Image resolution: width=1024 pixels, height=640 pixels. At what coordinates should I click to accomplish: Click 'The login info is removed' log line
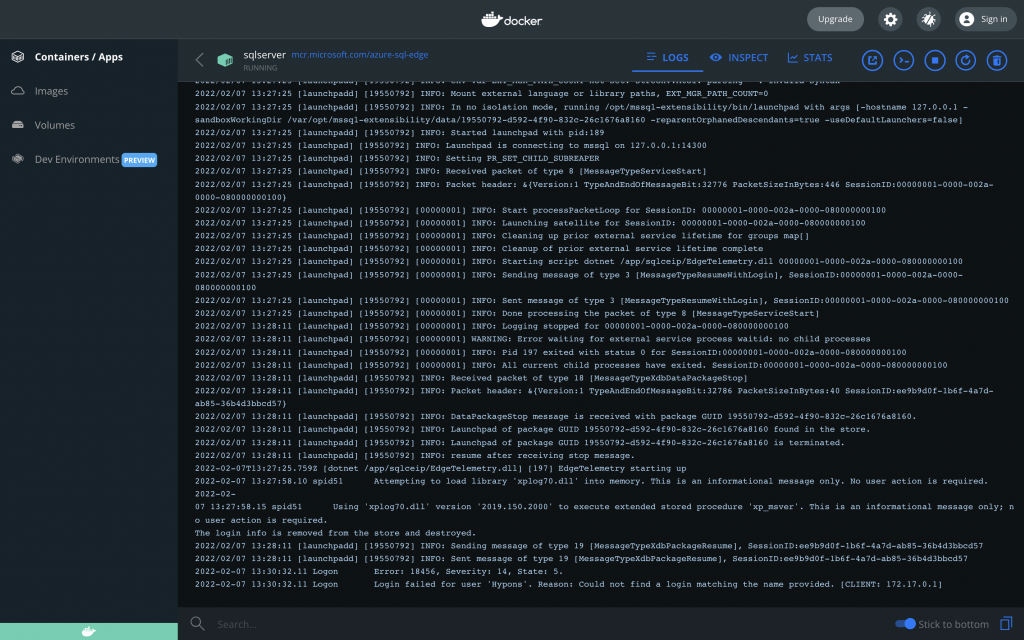pos(335,533)
